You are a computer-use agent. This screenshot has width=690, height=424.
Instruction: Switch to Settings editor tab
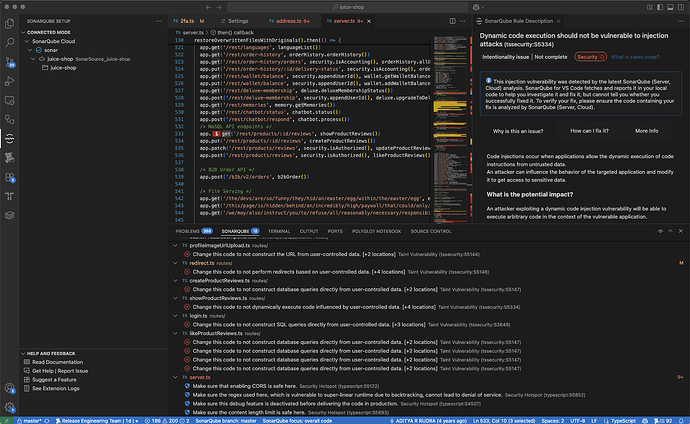(238, 21)
